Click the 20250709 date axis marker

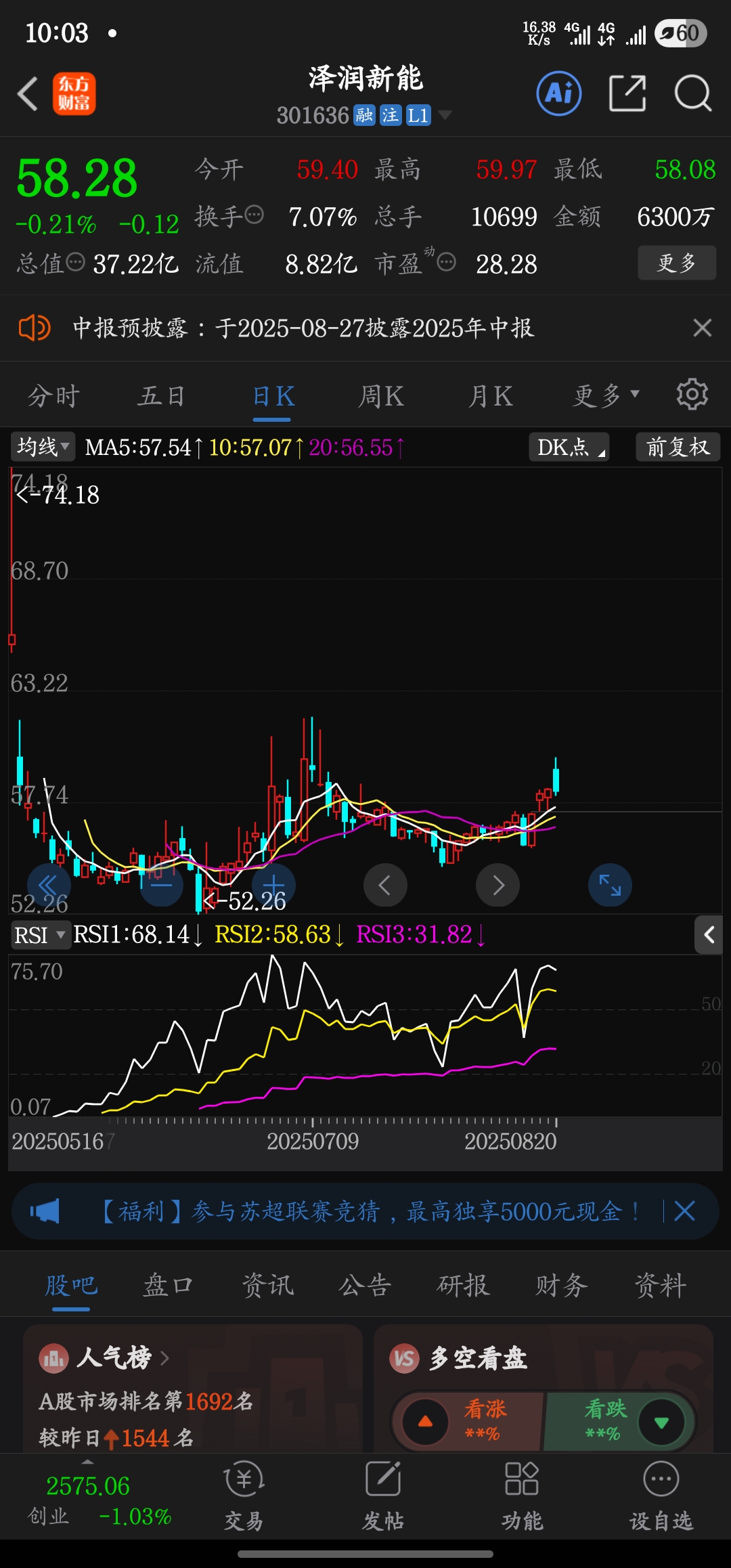click(x=313, y=1141)
